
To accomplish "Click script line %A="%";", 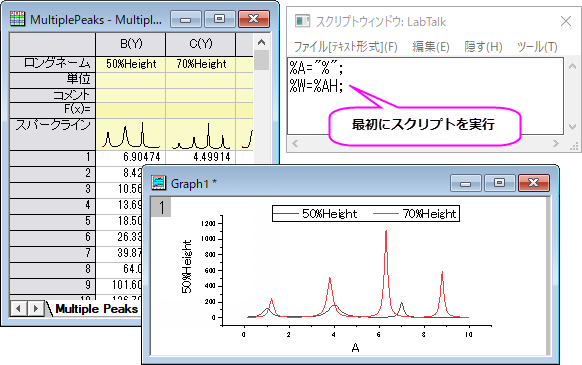I will (x=317, y=68).
